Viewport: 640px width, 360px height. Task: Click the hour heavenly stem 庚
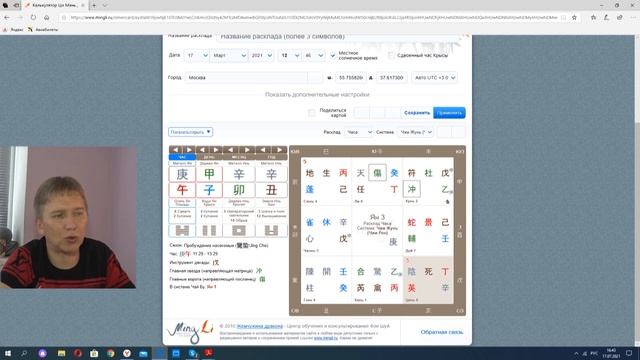click(x=182, y=174)
